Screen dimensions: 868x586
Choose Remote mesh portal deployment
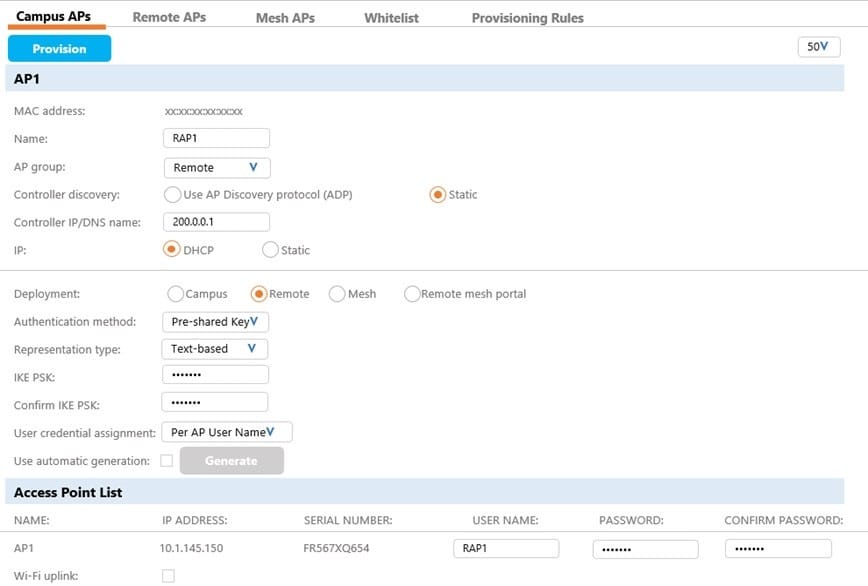pos(412,294)
